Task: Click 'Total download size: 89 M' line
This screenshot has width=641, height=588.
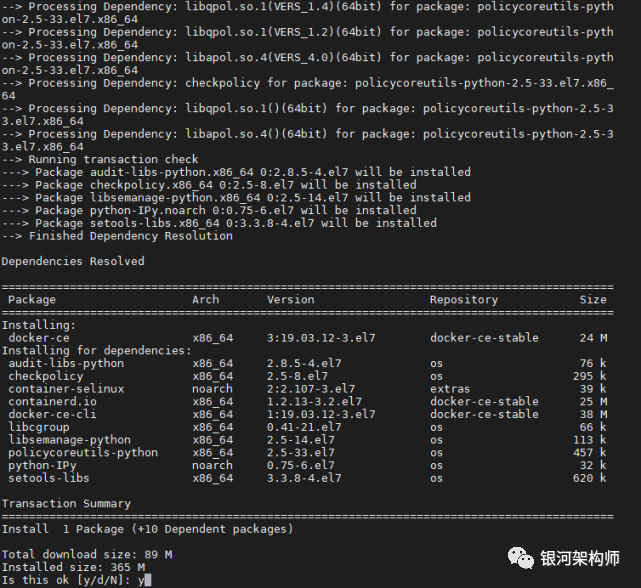Action: [x=87, y=554]
